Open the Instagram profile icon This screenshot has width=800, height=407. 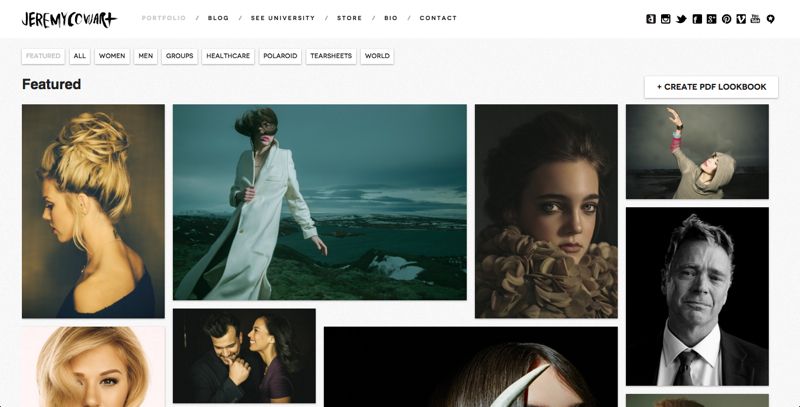(665, 19)
